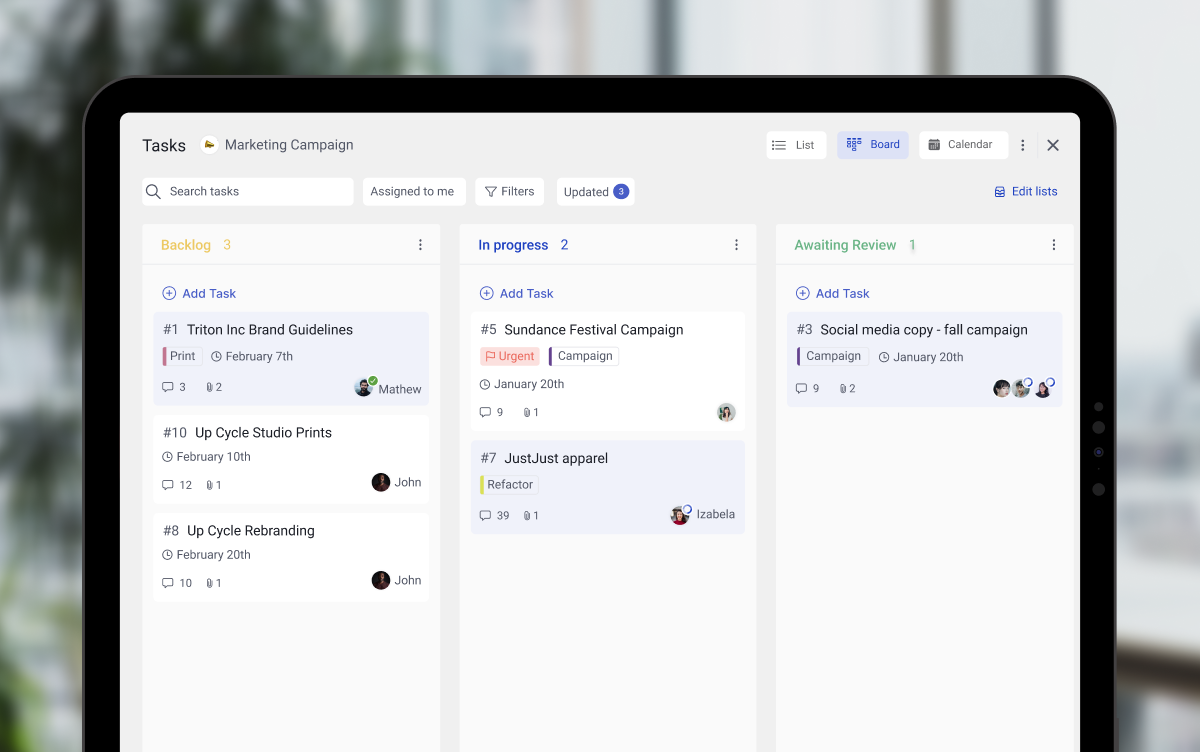Open the Backlog column options menu
Screen dimensions: 1200x752
tap(420, 244)
